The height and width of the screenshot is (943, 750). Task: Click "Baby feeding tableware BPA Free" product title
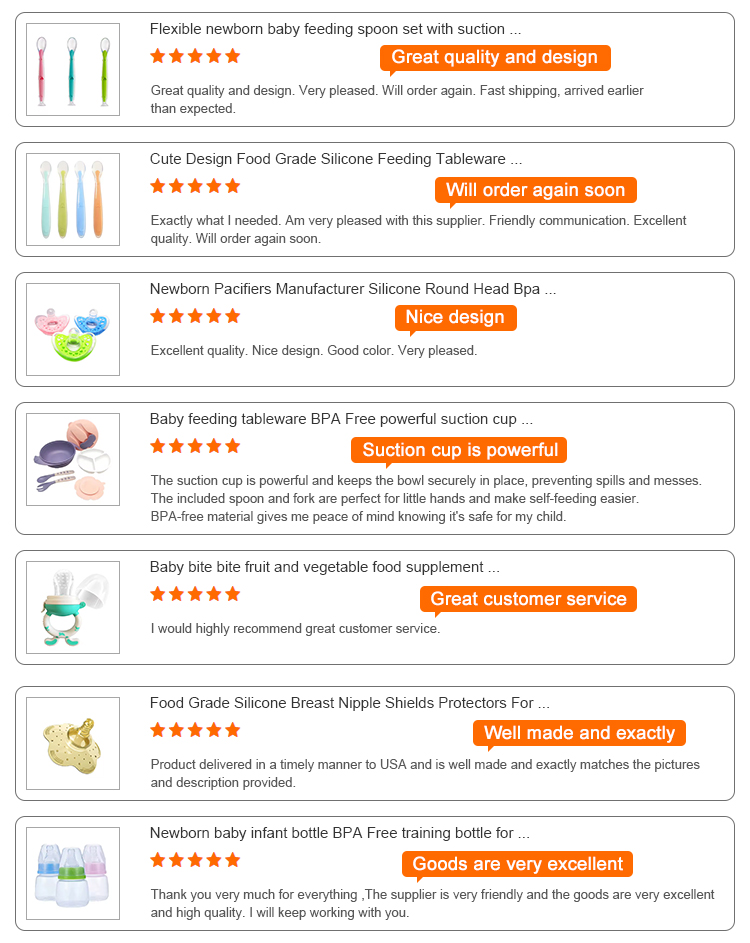coord(341,419)
